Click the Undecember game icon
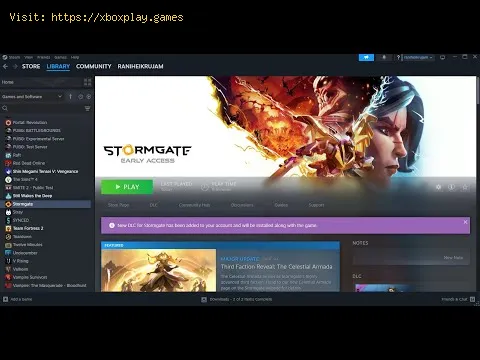Viewport: 480px width, 360px height. [8, 253]
